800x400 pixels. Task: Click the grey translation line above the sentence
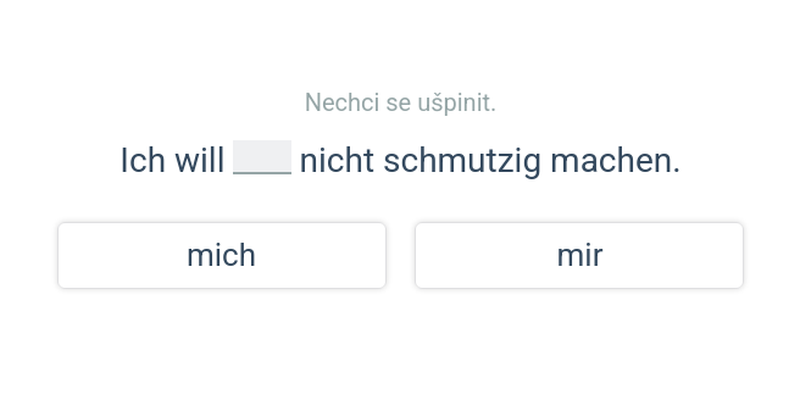click(x=400, y=102)
